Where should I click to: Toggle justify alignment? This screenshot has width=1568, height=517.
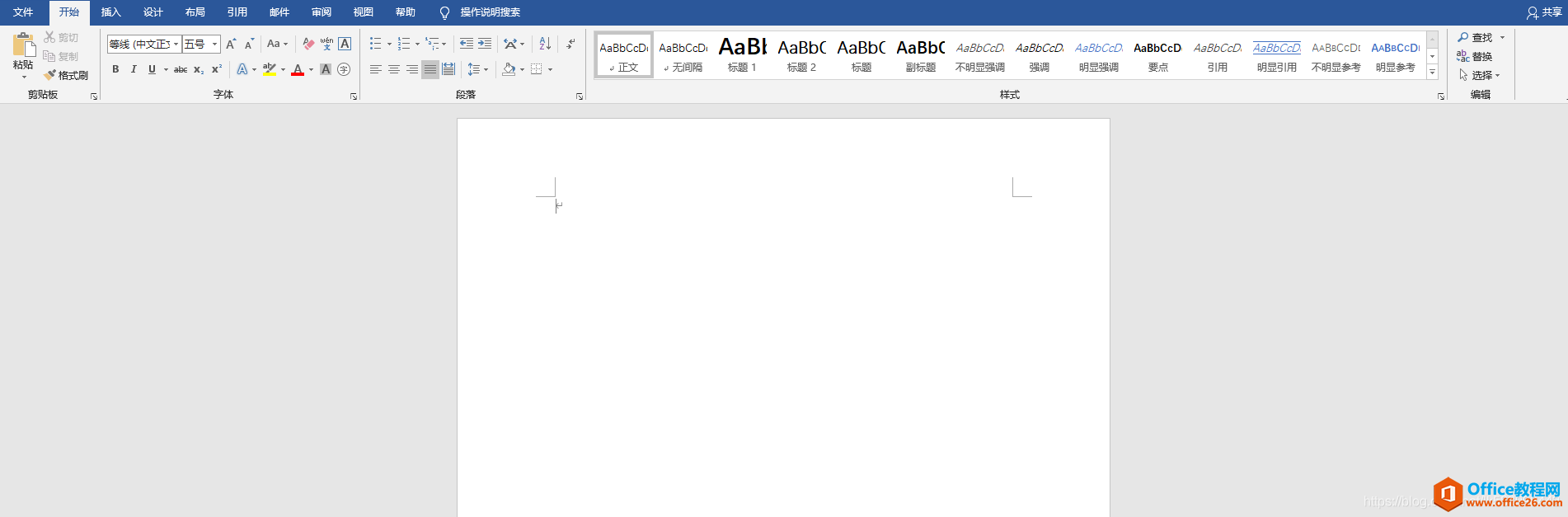pyautogui.click(x=430, y=69)
